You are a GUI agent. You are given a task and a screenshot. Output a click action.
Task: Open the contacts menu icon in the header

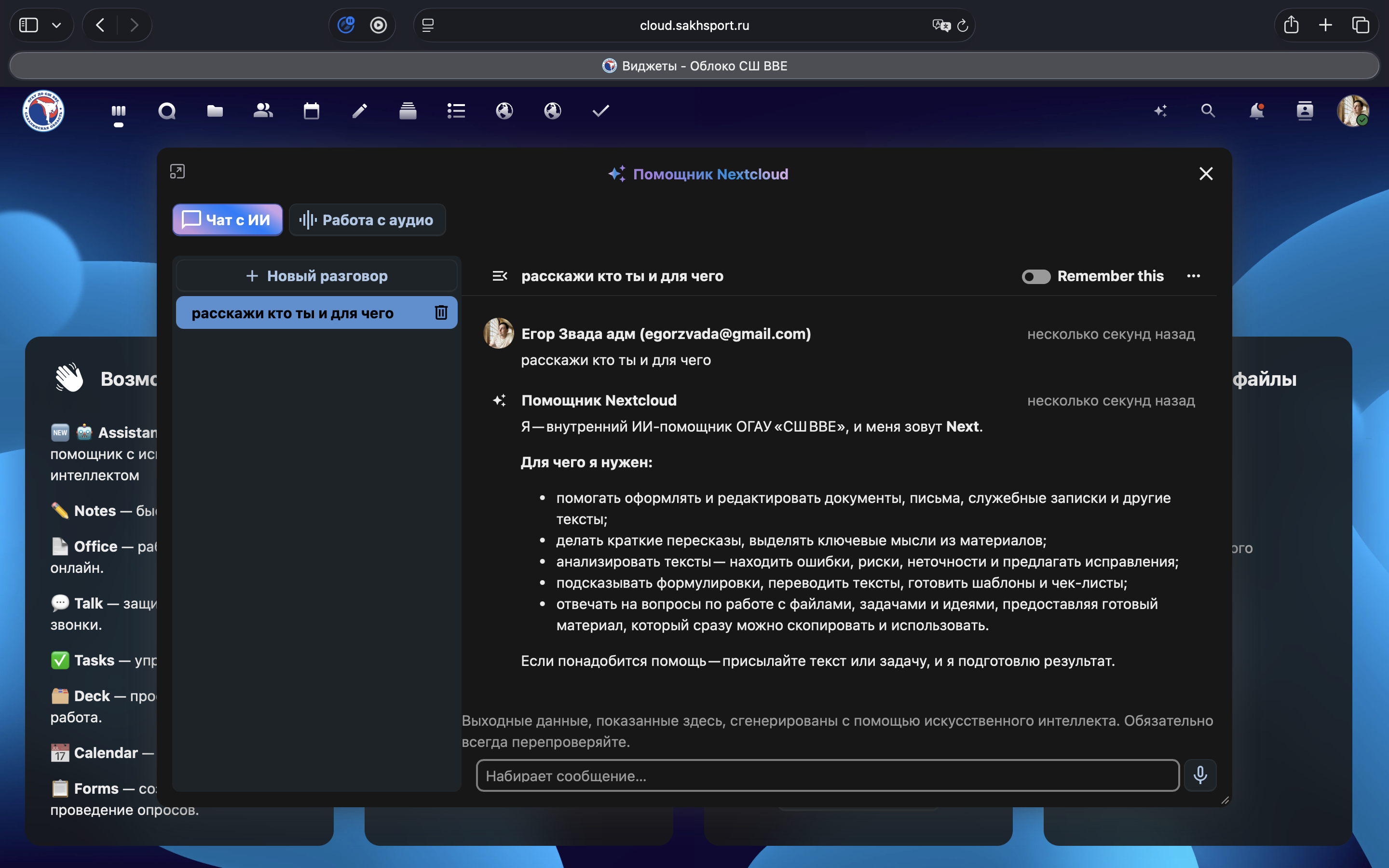(x=1305, y=111)
